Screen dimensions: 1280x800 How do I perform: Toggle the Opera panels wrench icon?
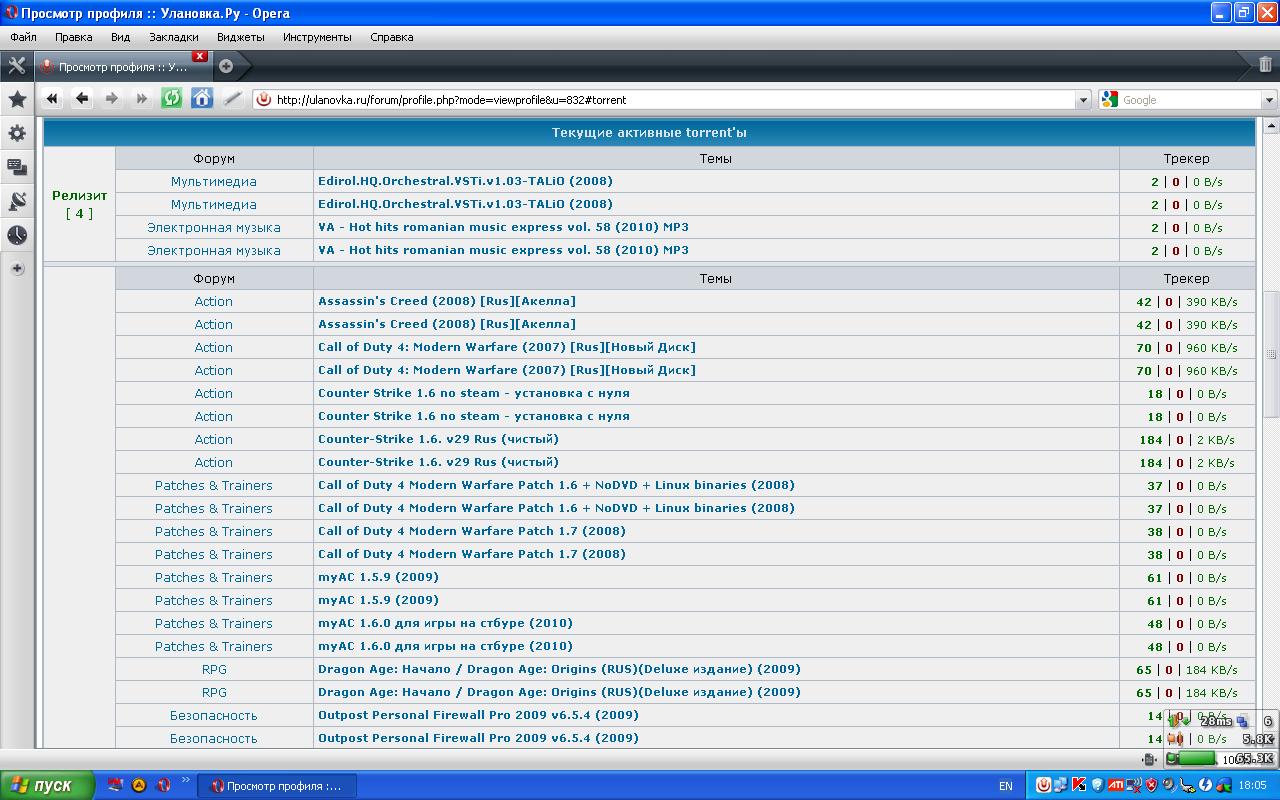[x=17, y=66]
